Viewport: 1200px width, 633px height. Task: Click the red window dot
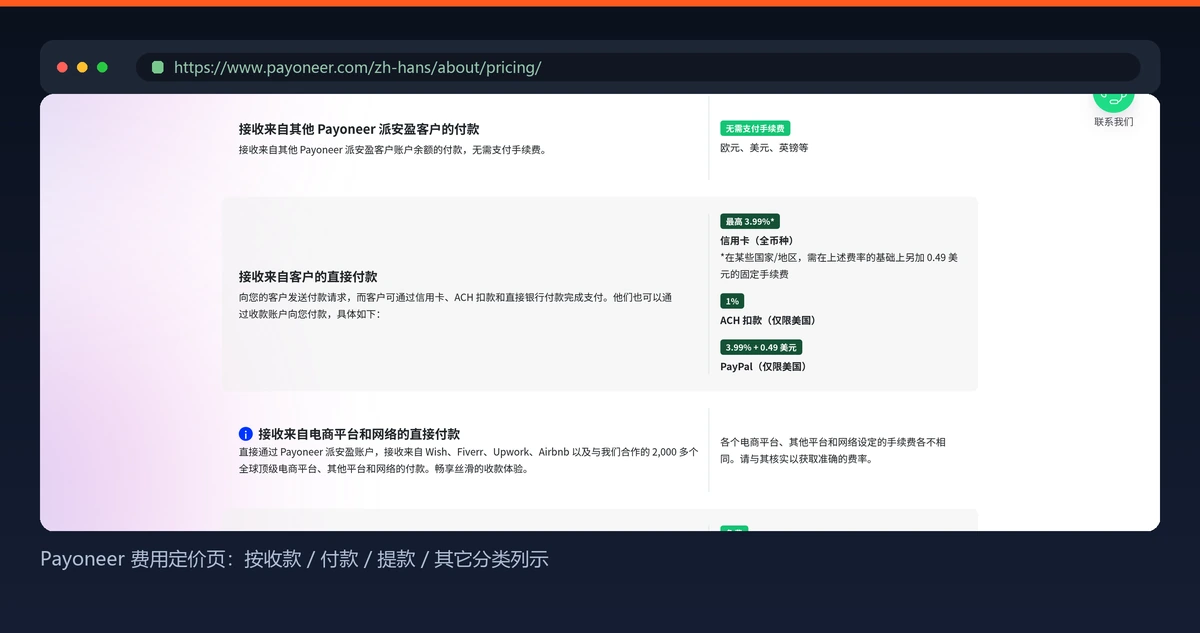(x=62, y=67)
